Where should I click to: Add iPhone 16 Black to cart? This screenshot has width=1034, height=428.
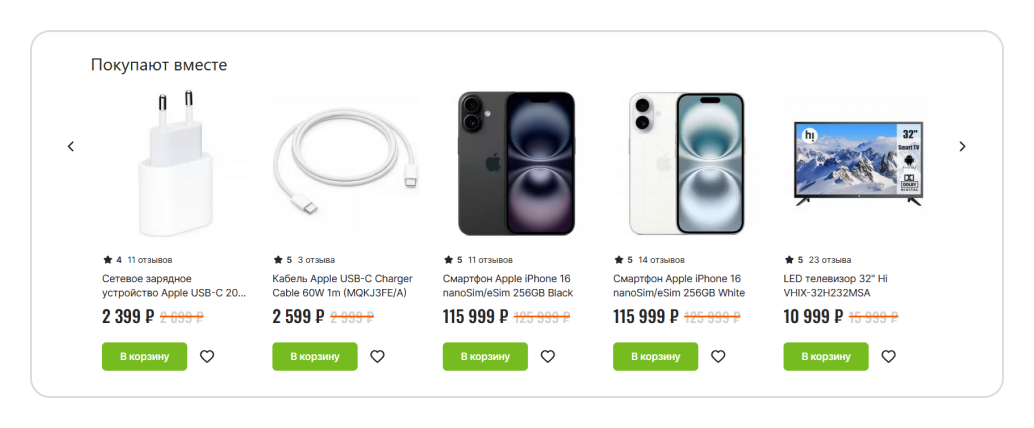485,356
